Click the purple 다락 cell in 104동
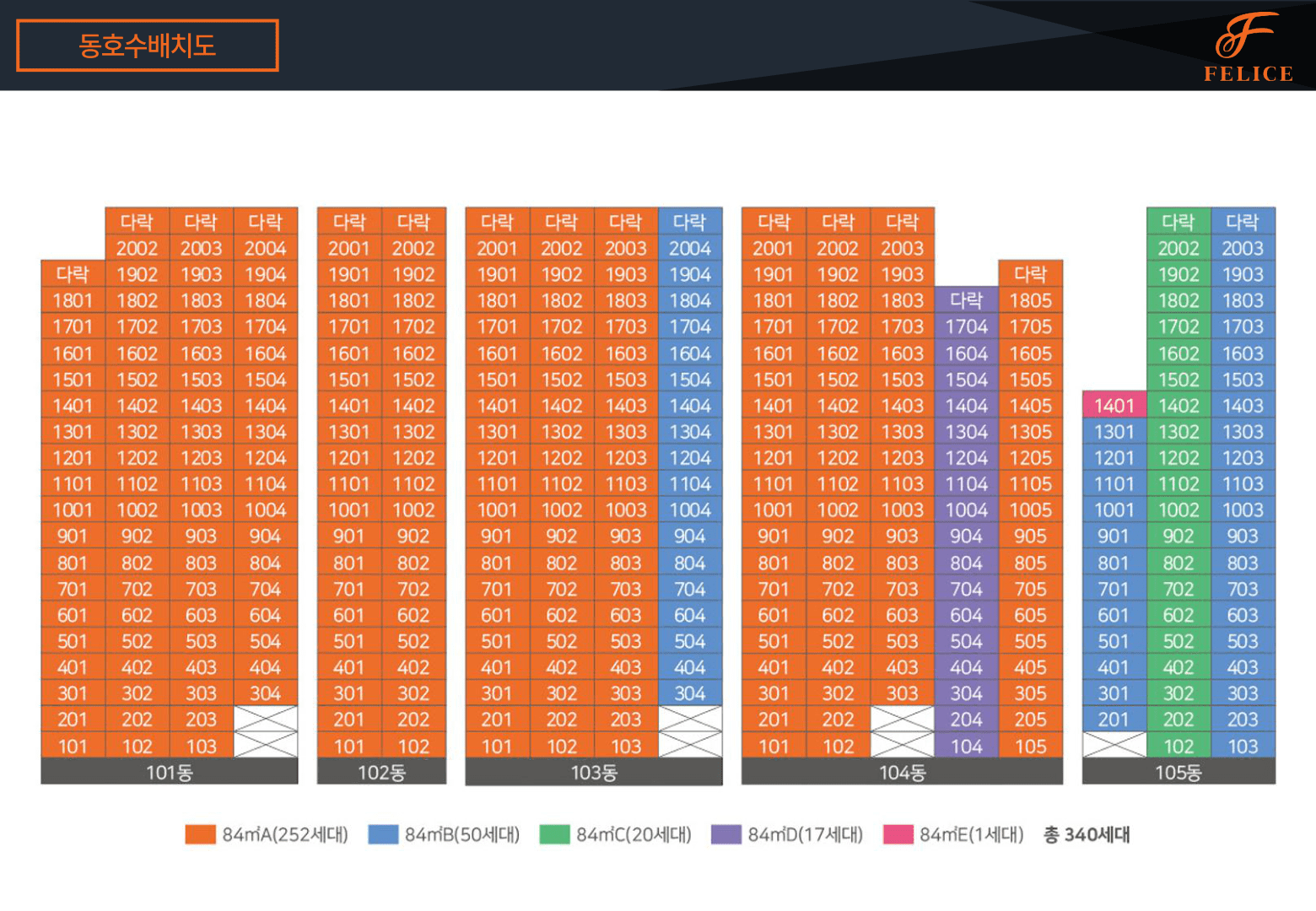The height and width of the screenshot is (911, 1316). point(966,300)
